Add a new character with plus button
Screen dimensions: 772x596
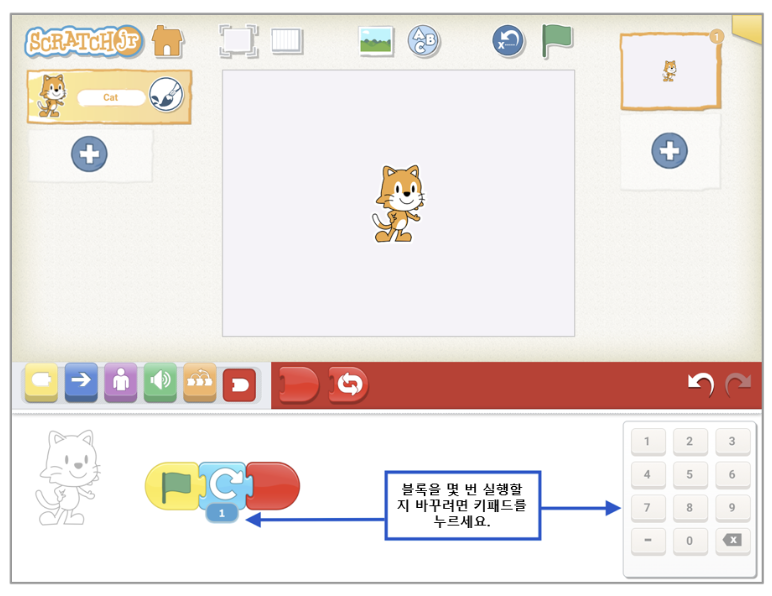tap(89, 154)
